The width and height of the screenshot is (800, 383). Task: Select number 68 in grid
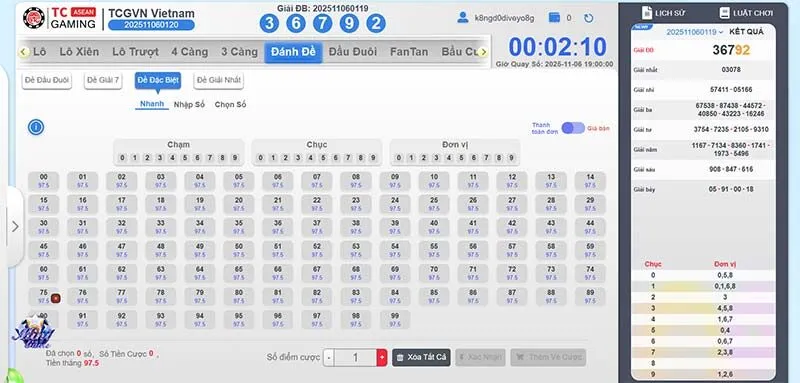coord(356,273)
